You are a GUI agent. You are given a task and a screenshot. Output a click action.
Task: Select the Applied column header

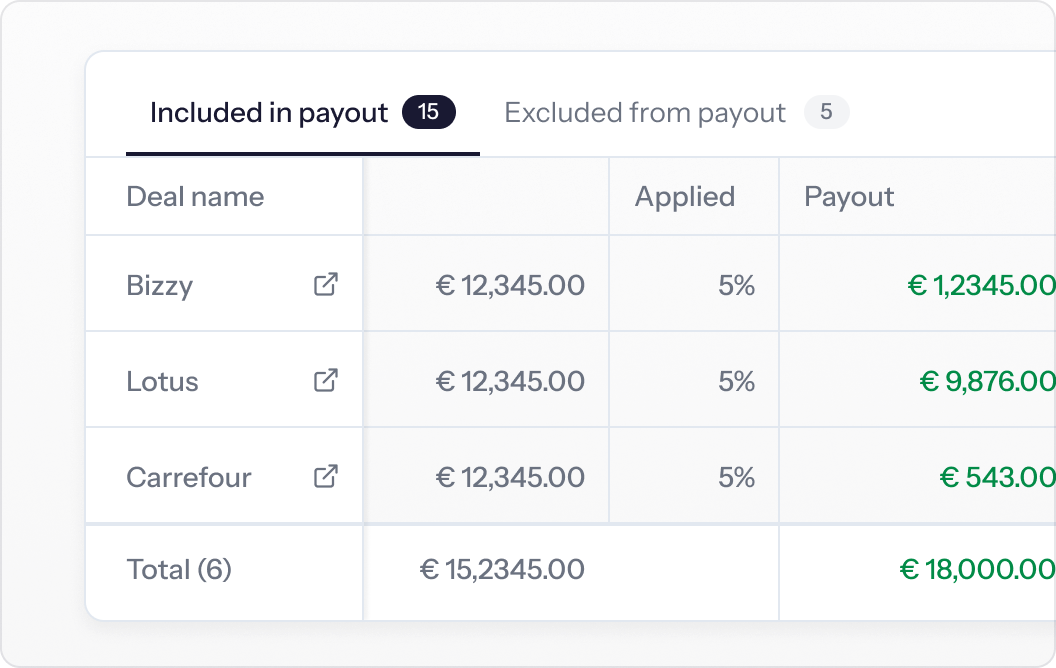point(685,197)
